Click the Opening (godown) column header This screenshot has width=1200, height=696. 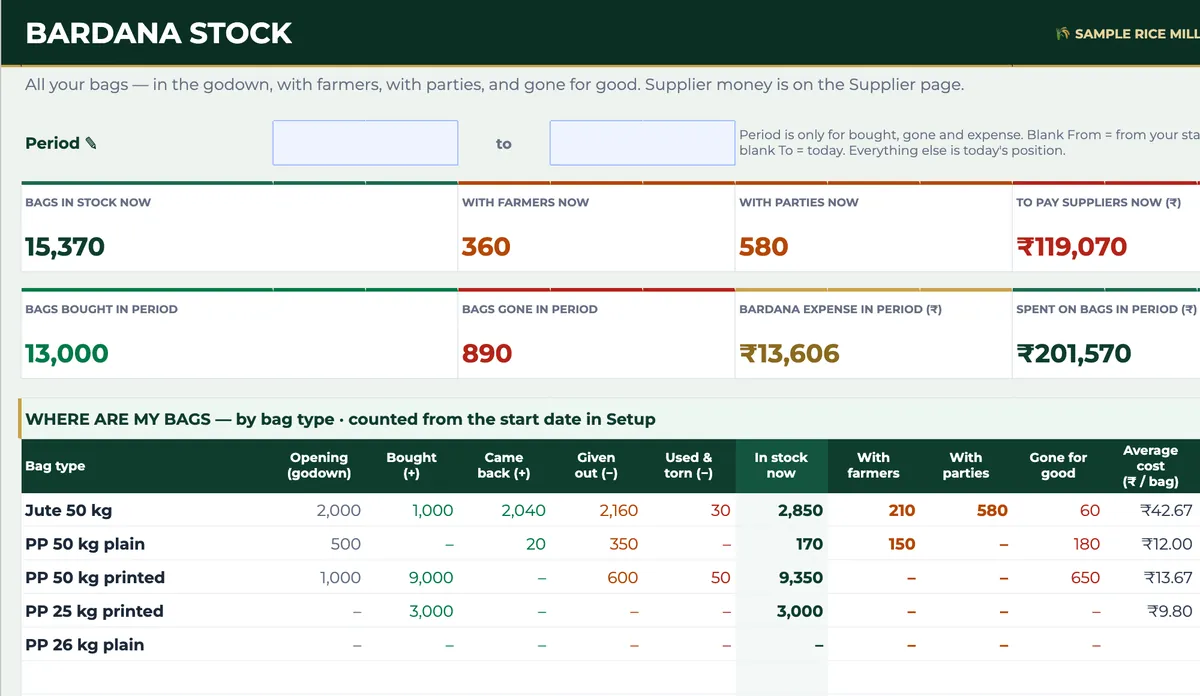coord(319,465)
